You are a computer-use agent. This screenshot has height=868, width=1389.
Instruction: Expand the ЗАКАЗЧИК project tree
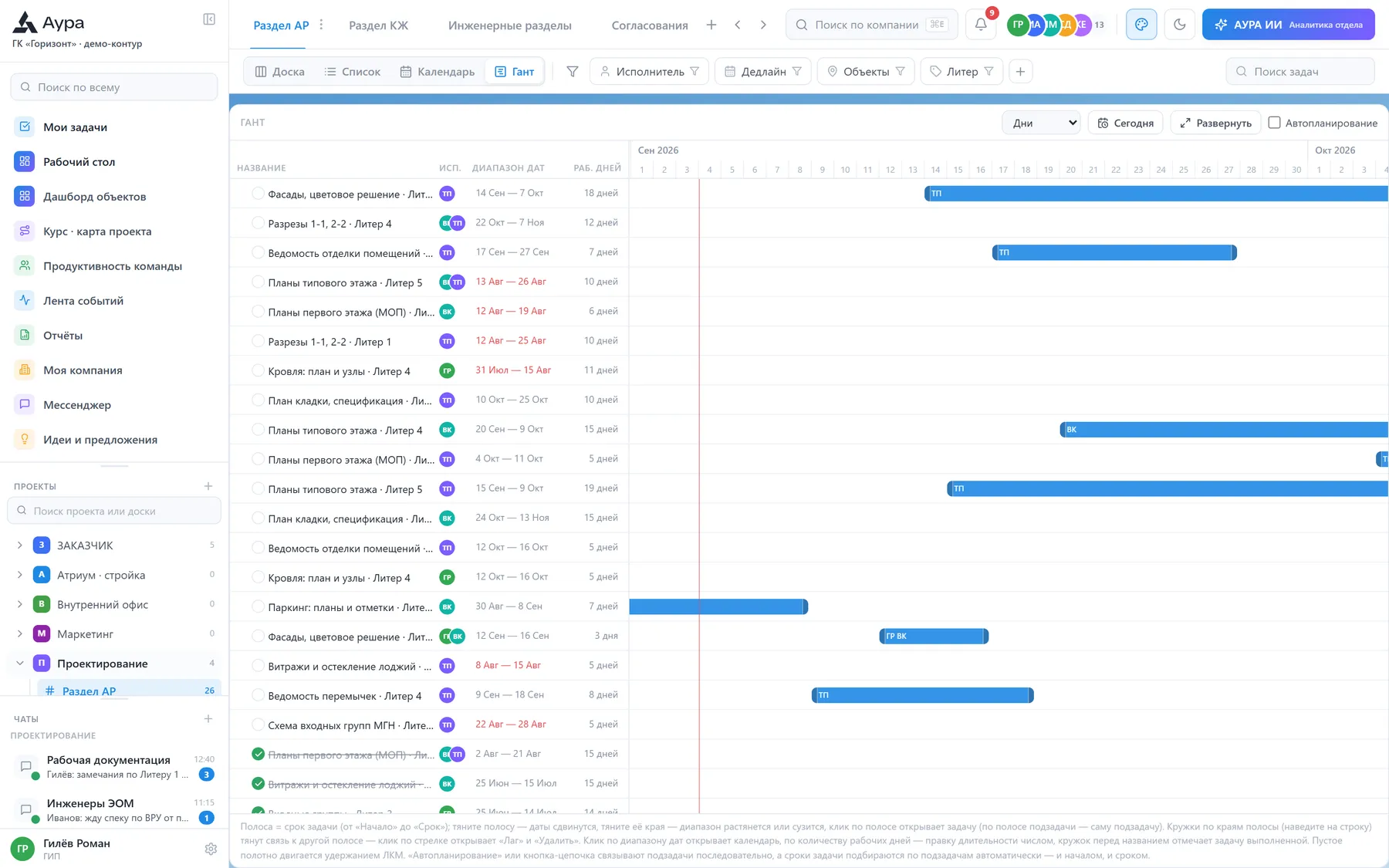(20, 545)
